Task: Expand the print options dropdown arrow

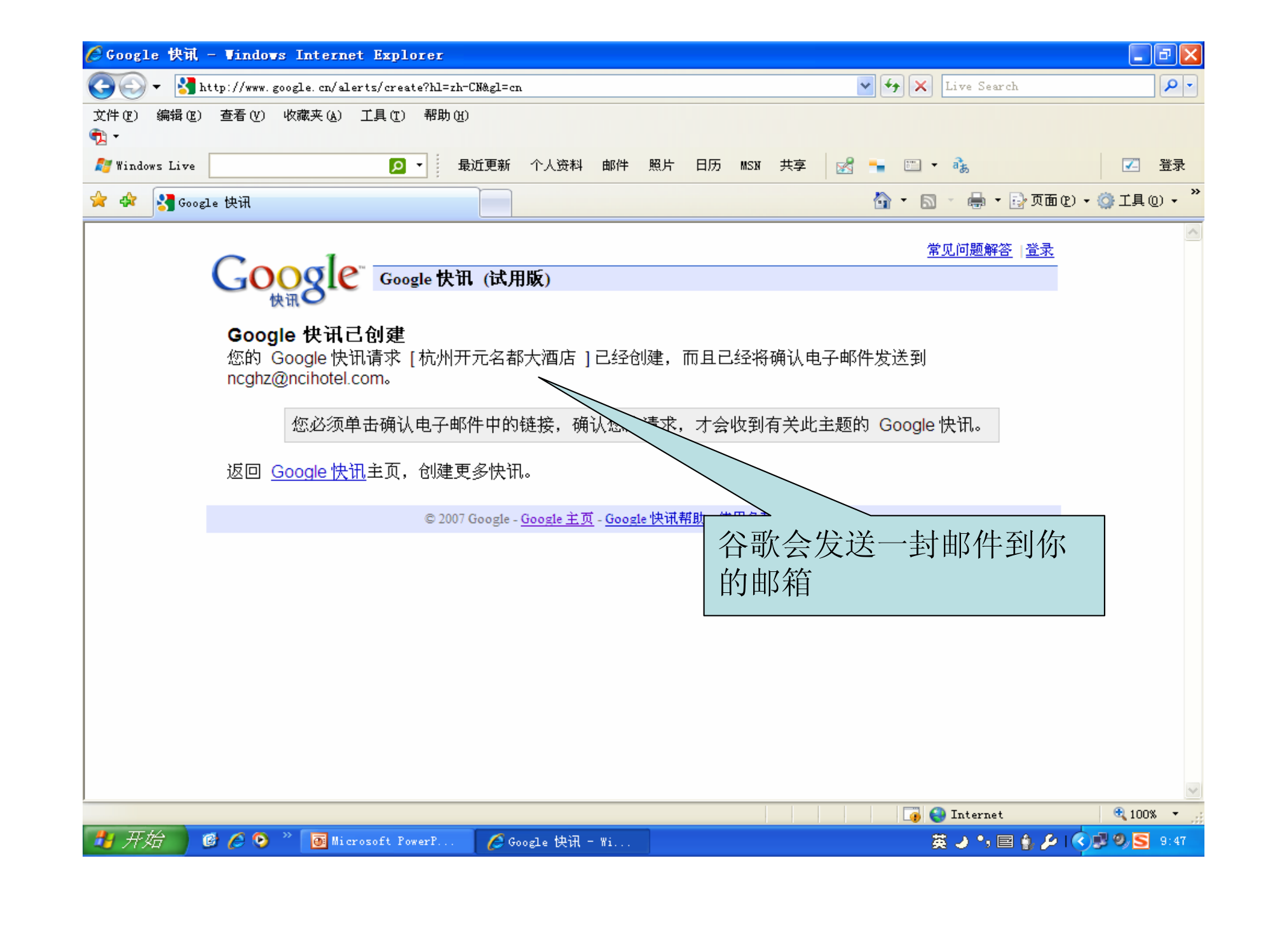Action: point(997,201)
